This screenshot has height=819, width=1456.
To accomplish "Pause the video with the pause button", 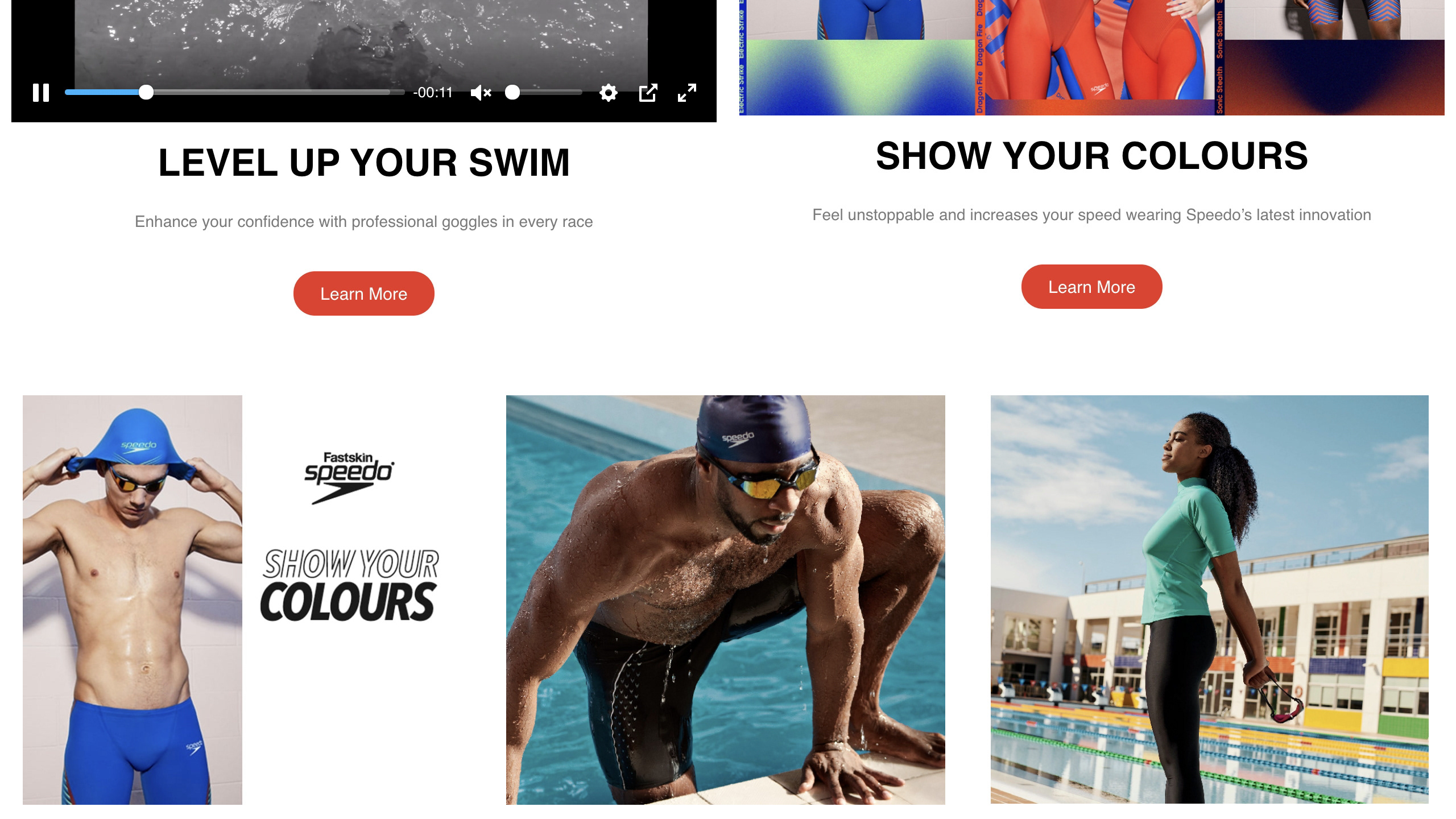I will pos(41,92).
